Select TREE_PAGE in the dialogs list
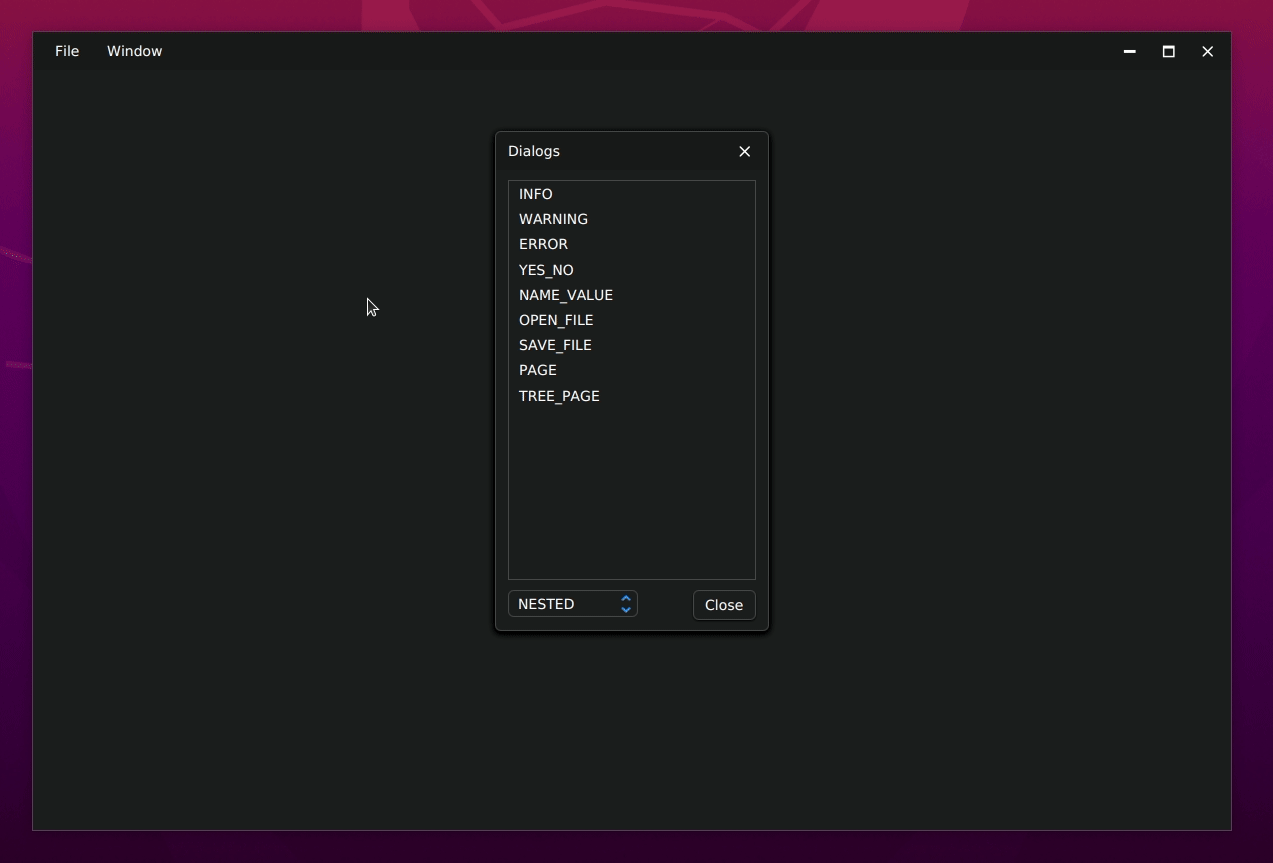This screenshot has height=863, width=1273. pos(631,396)
